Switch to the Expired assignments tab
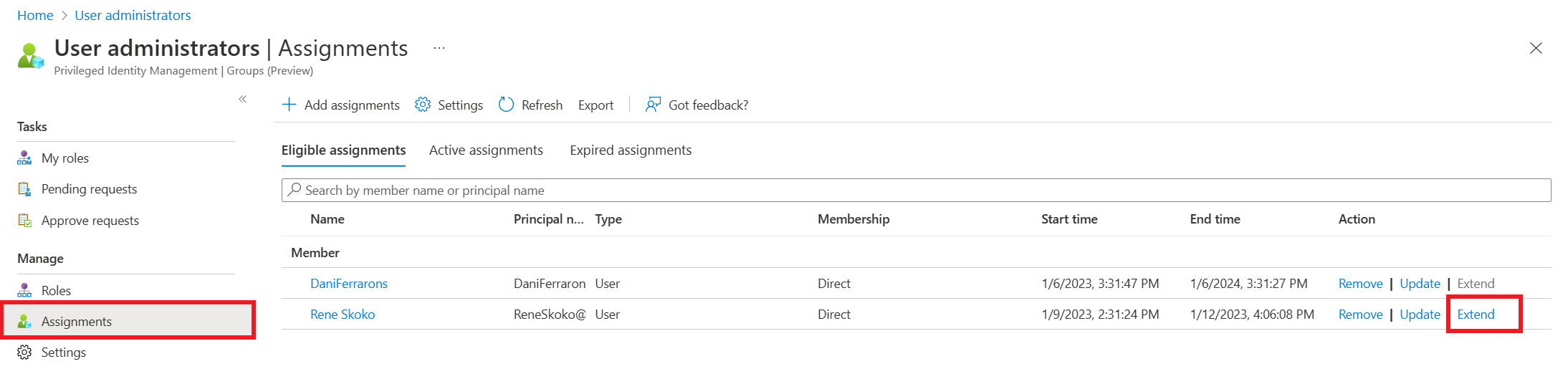Viewport: 1568px width, 379px height. (631, 150)
